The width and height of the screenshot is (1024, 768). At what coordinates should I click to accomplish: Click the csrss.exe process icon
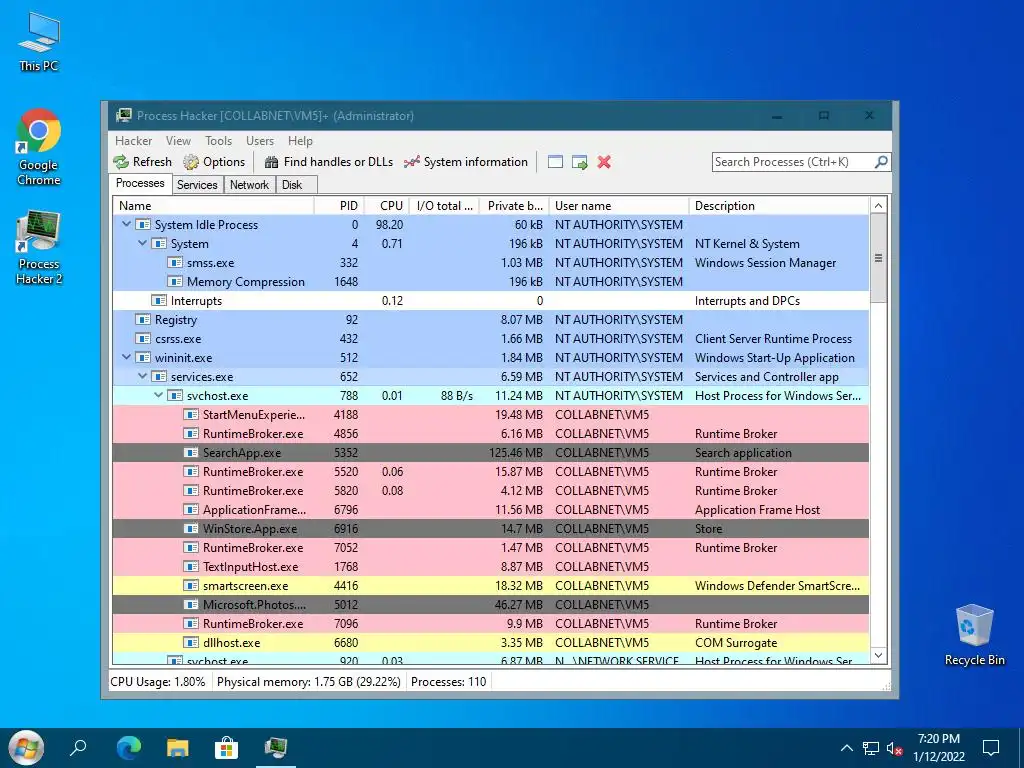click(x=143, y=338)
